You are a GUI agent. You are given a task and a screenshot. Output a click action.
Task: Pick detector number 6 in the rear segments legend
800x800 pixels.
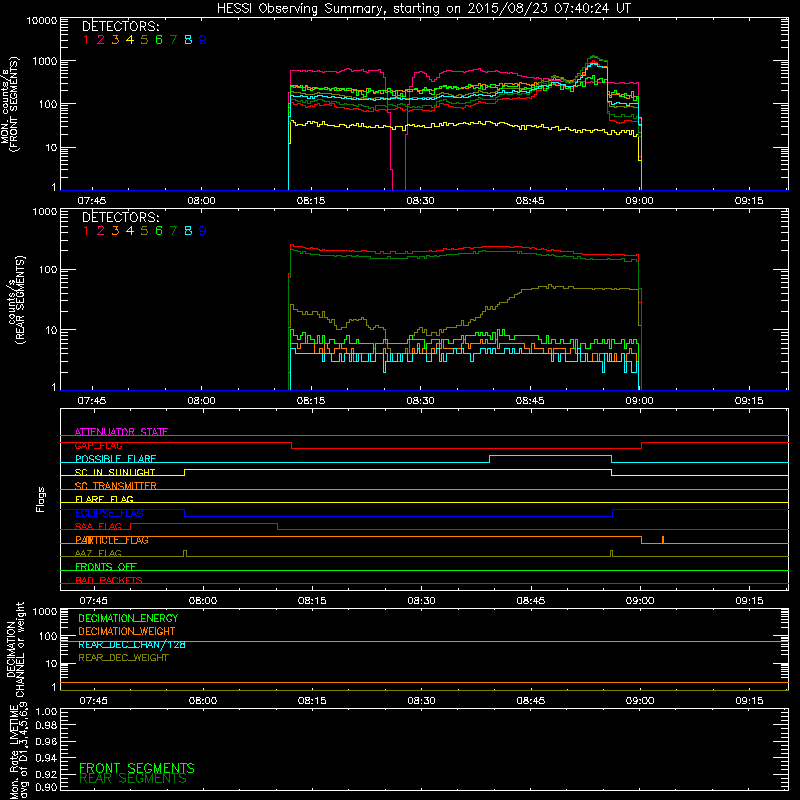click(159, 231)
